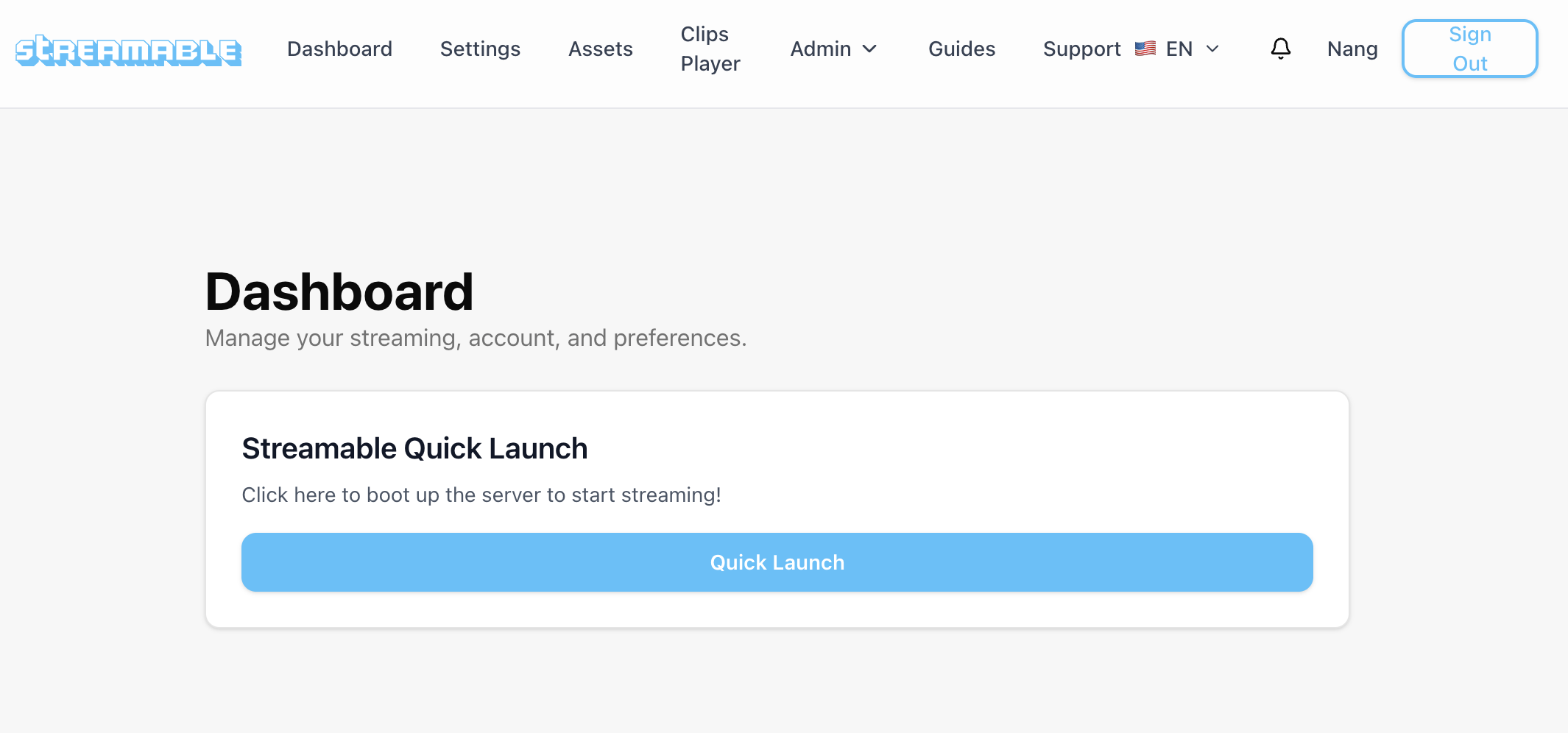Click the Dashboard page title
1568x733 pixels.
tap(339, 291)
